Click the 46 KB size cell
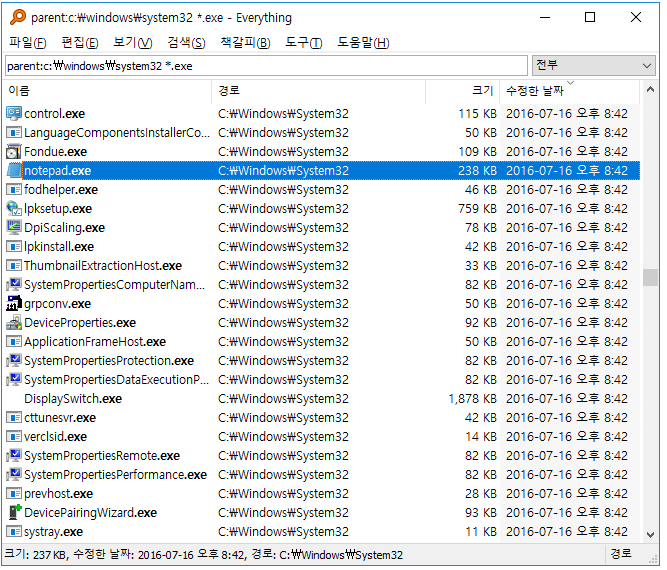This screenshot has width=667, height=570. pyautogui.click(x=481, y=190)
